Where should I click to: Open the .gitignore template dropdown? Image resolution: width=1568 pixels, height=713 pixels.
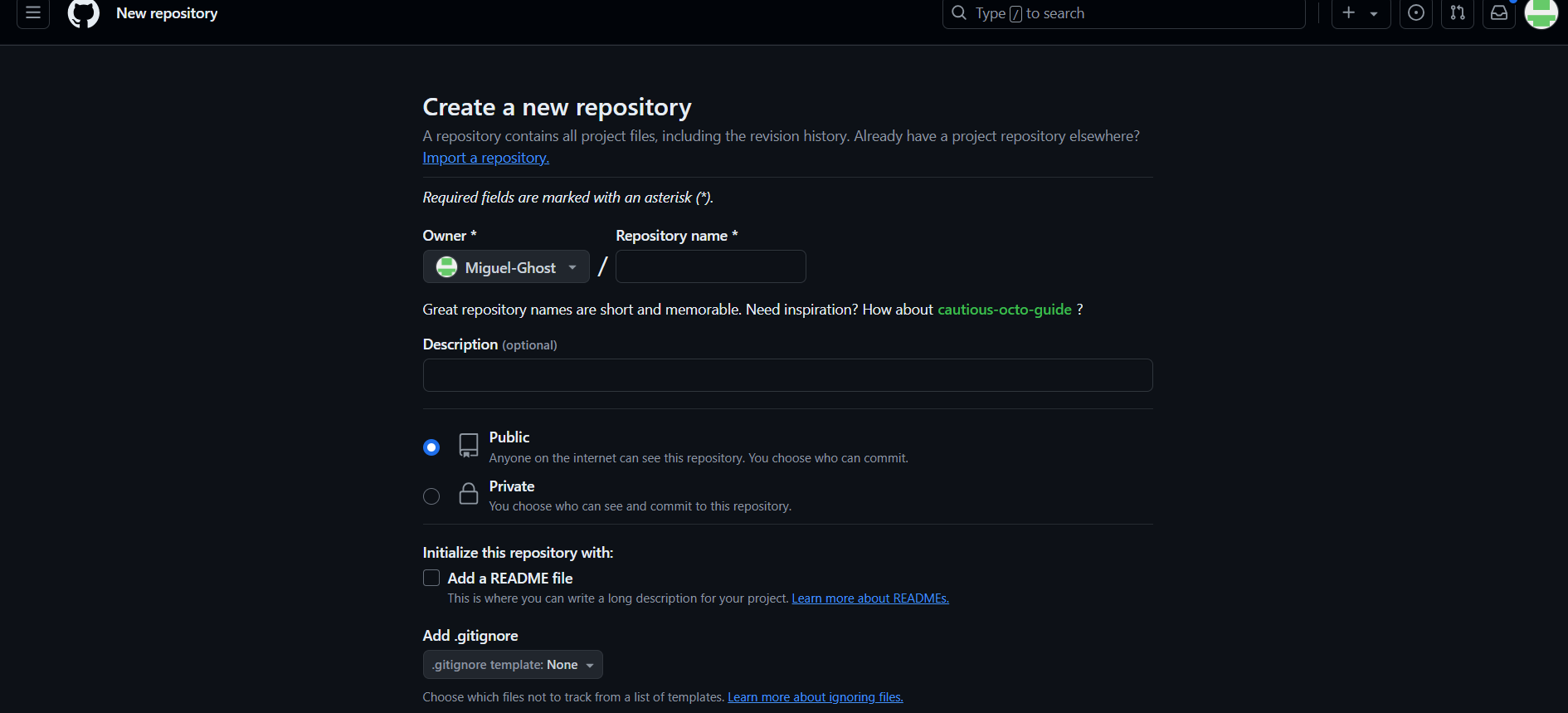(x=513, y=665)
